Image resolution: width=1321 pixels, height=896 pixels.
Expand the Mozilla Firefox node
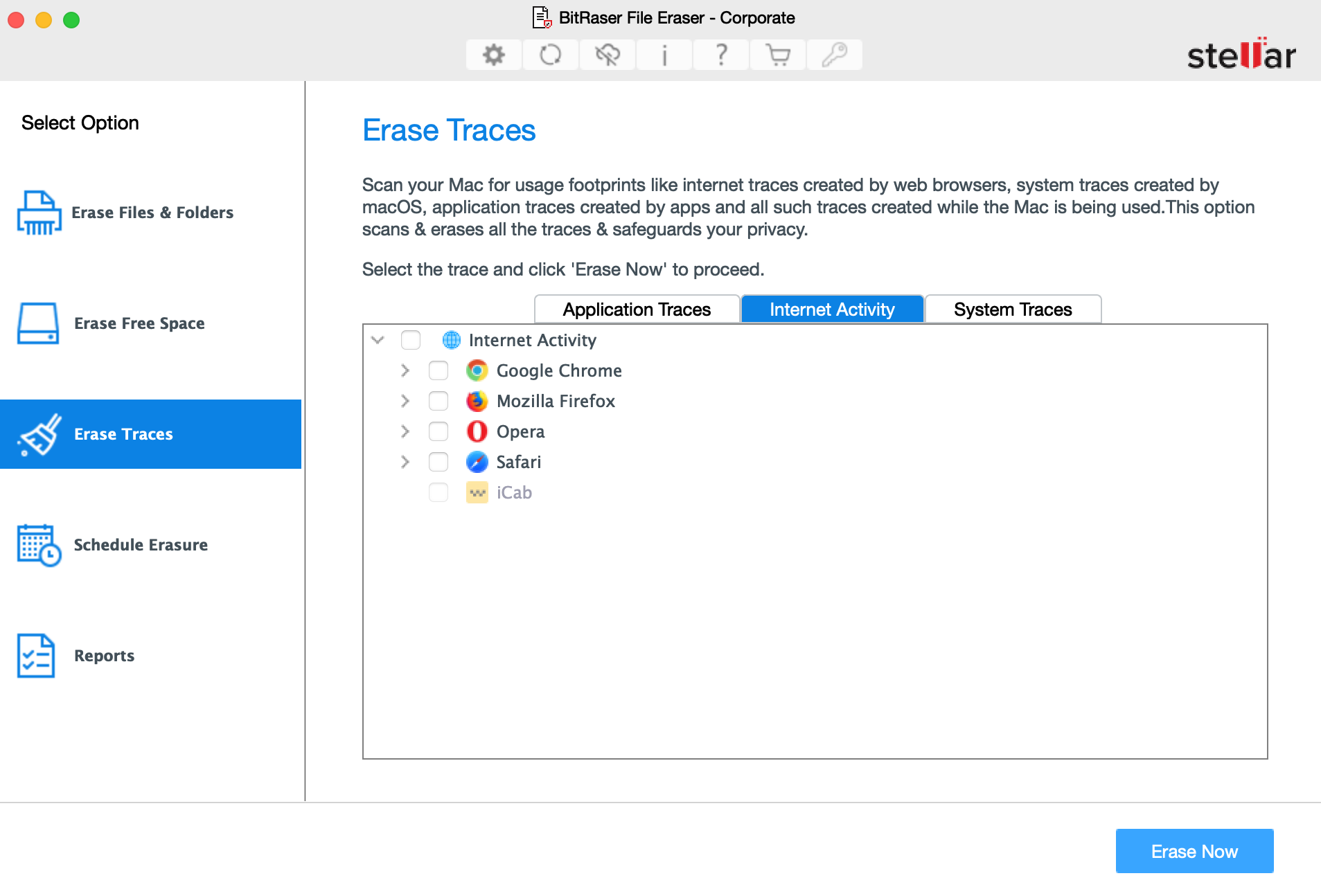pos(405,401)
